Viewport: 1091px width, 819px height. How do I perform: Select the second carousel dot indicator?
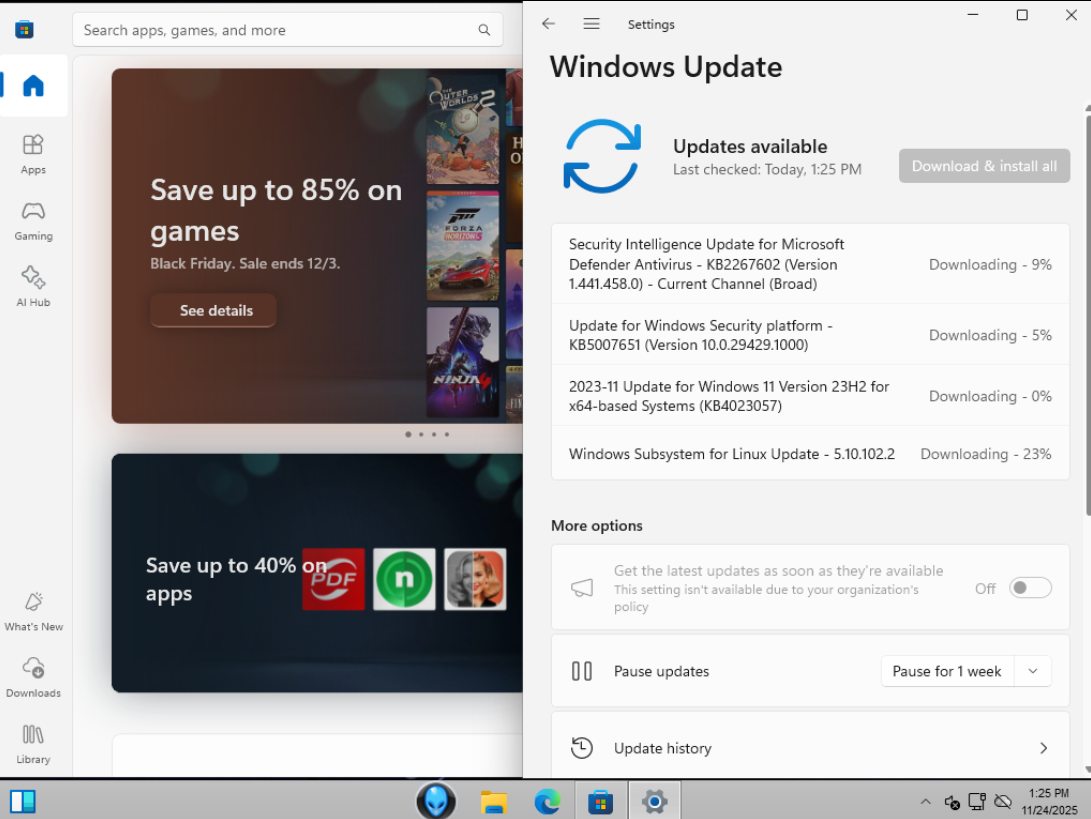pos(421,434)
